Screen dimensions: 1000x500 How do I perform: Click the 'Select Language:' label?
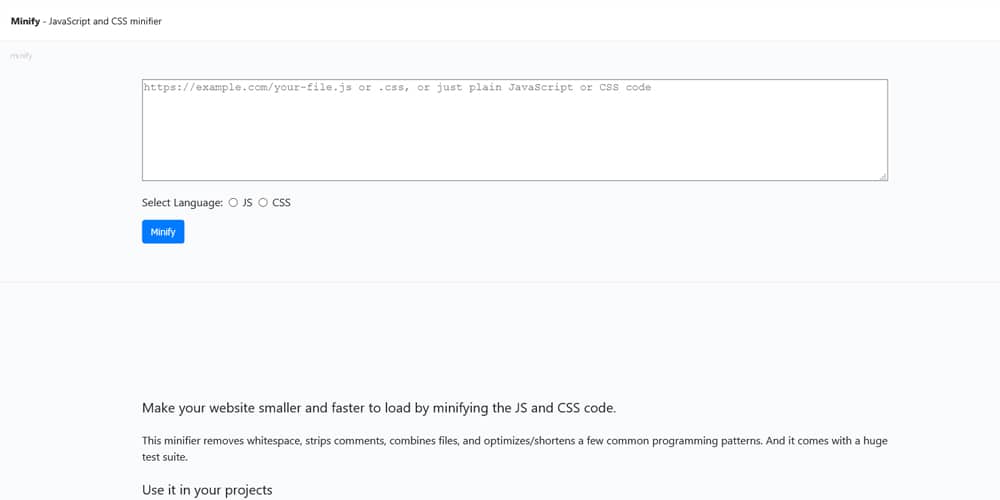(x=182, y=203)
